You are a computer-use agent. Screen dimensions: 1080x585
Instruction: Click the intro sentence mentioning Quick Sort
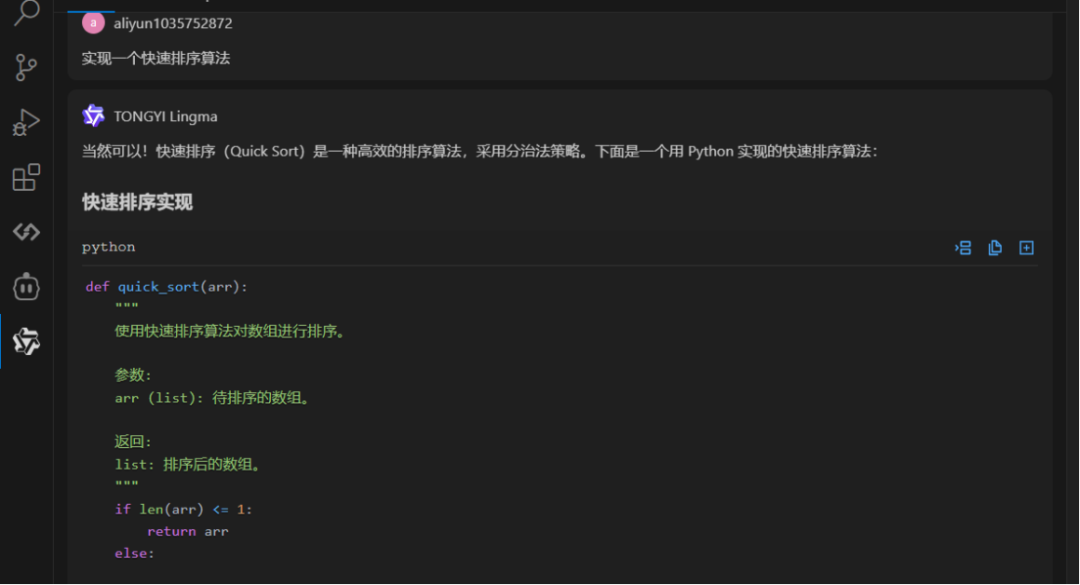pos(479,152)
